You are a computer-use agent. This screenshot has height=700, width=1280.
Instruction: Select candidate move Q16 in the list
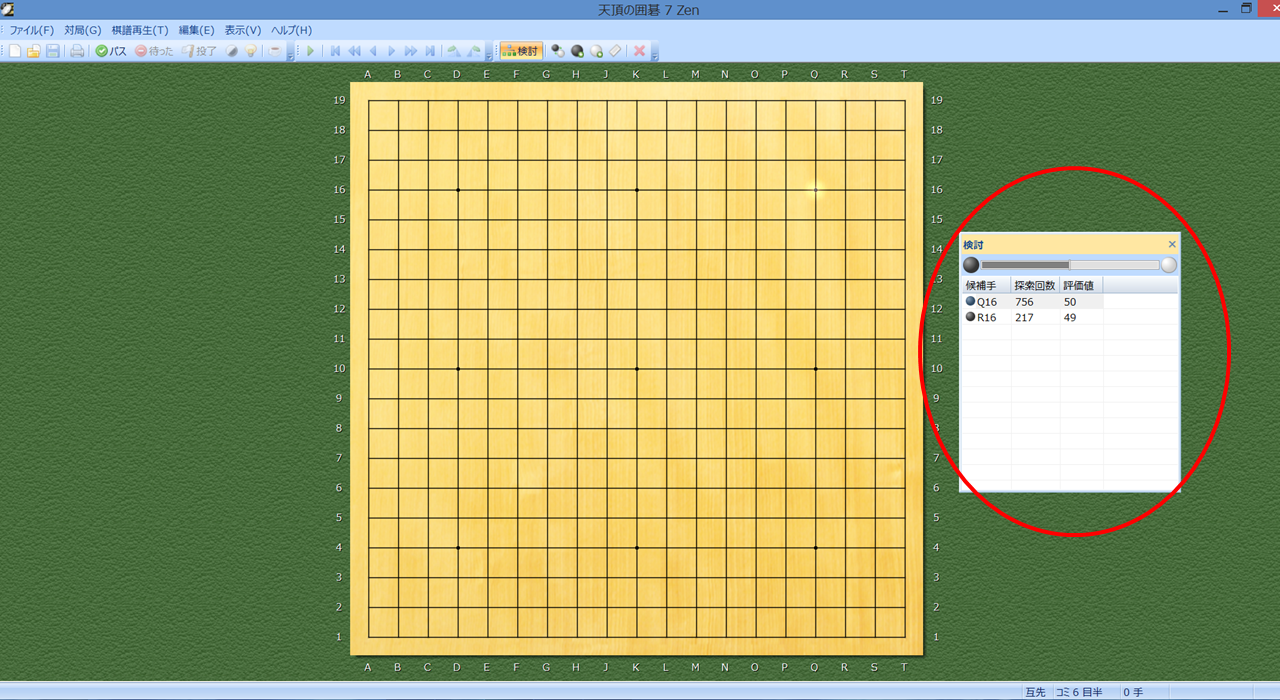coord(987,302)
